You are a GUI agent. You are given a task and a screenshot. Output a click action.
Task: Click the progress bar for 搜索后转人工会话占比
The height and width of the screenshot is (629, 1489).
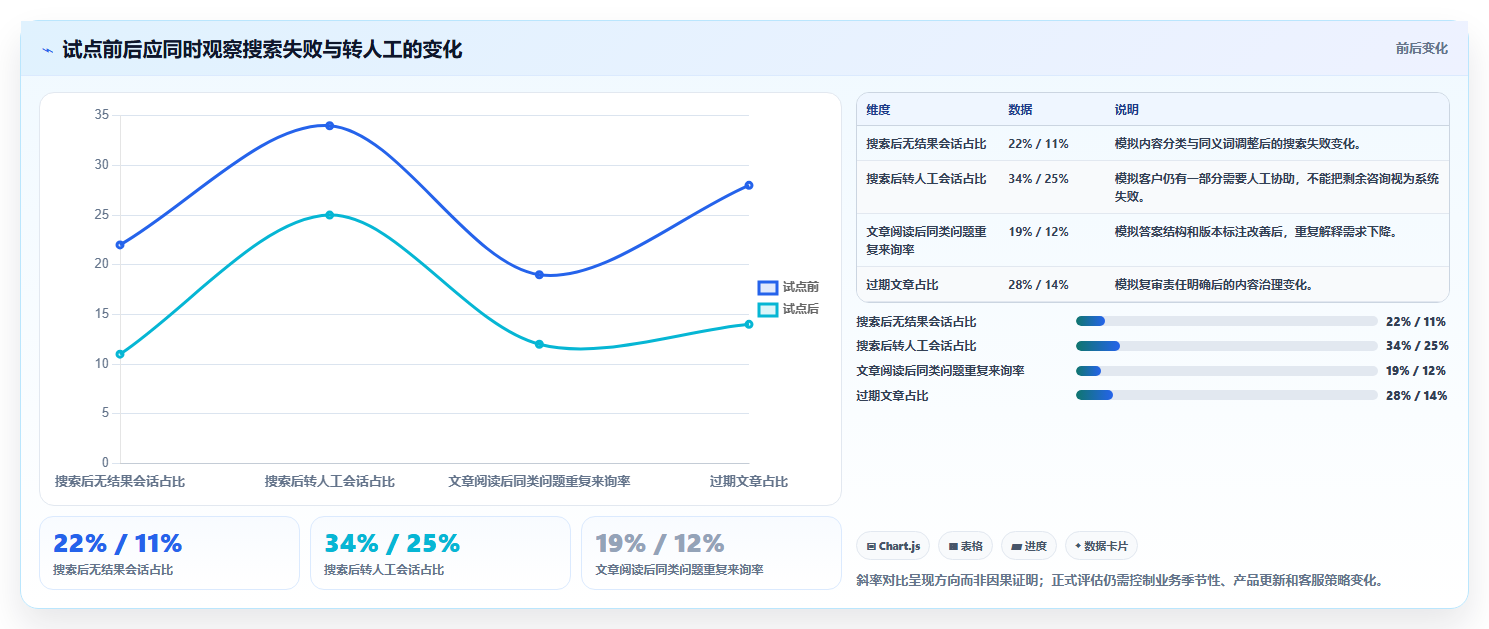(1226, 346)
